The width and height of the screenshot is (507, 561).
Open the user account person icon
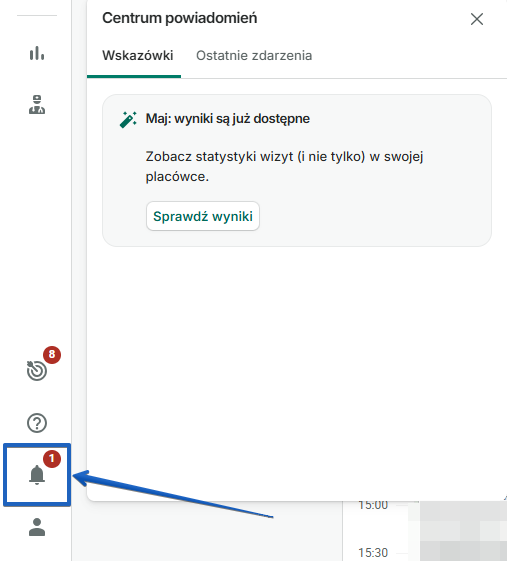[37, 527]
